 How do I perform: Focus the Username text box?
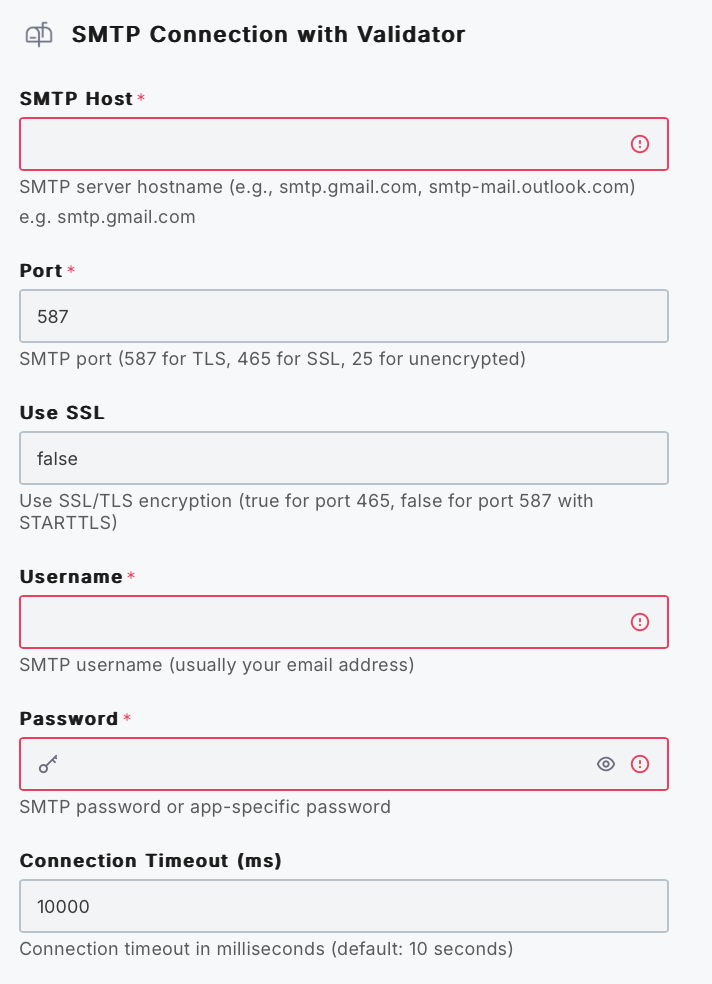click(x=320, y=622)
